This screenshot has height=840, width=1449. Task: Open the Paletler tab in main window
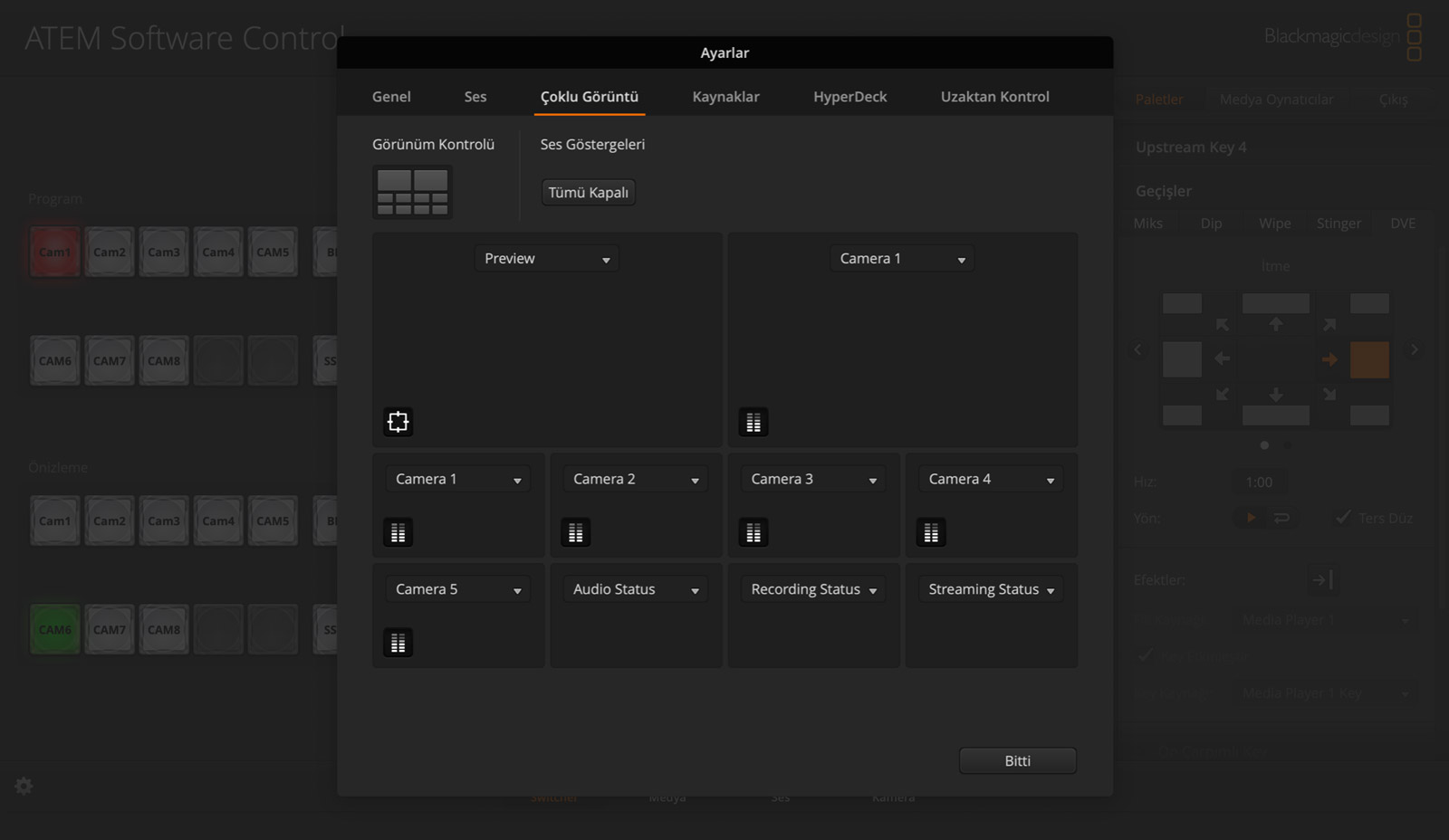tap(1159, 100)
